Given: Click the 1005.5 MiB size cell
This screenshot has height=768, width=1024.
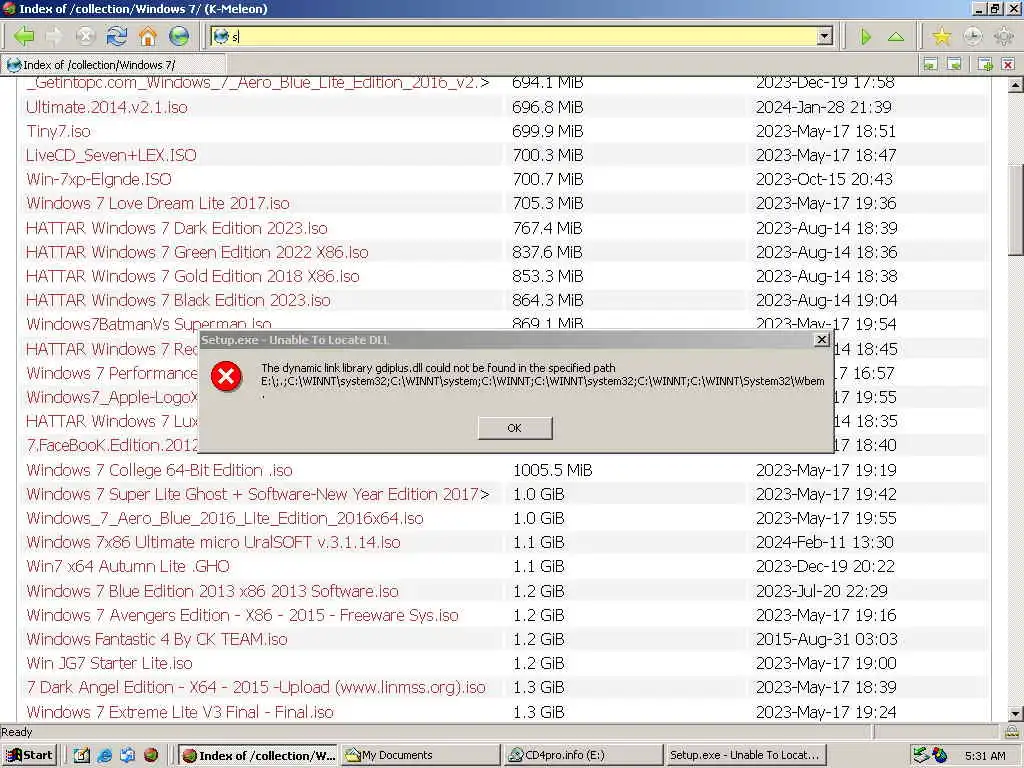Looking at the screenshot, I should point(552,470).
